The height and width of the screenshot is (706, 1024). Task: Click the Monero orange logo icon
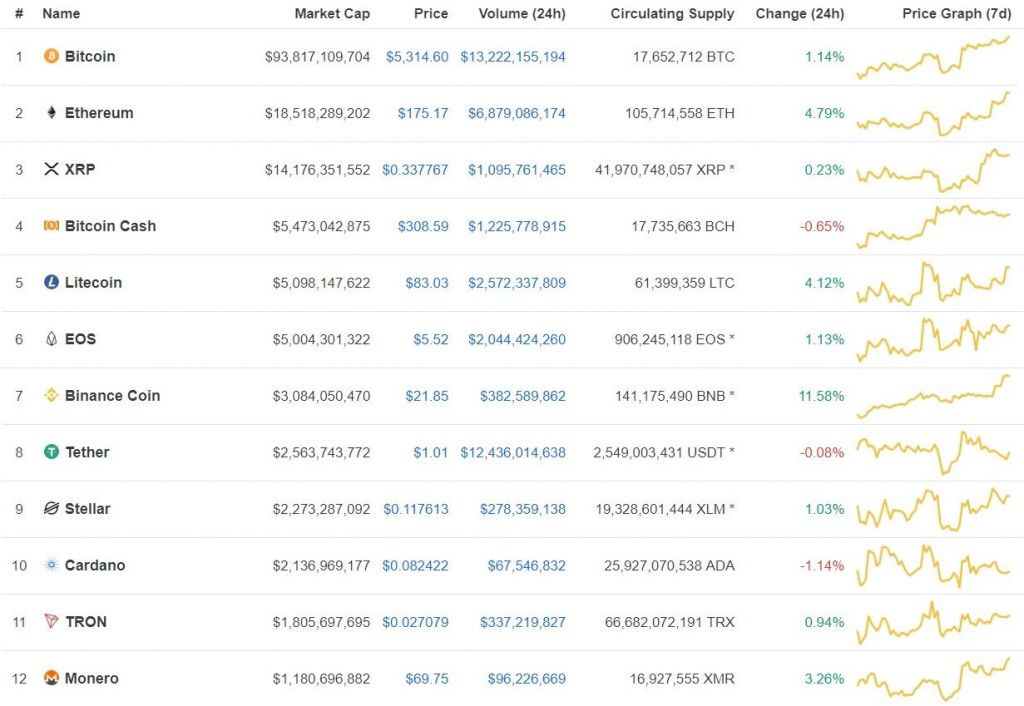51,678
